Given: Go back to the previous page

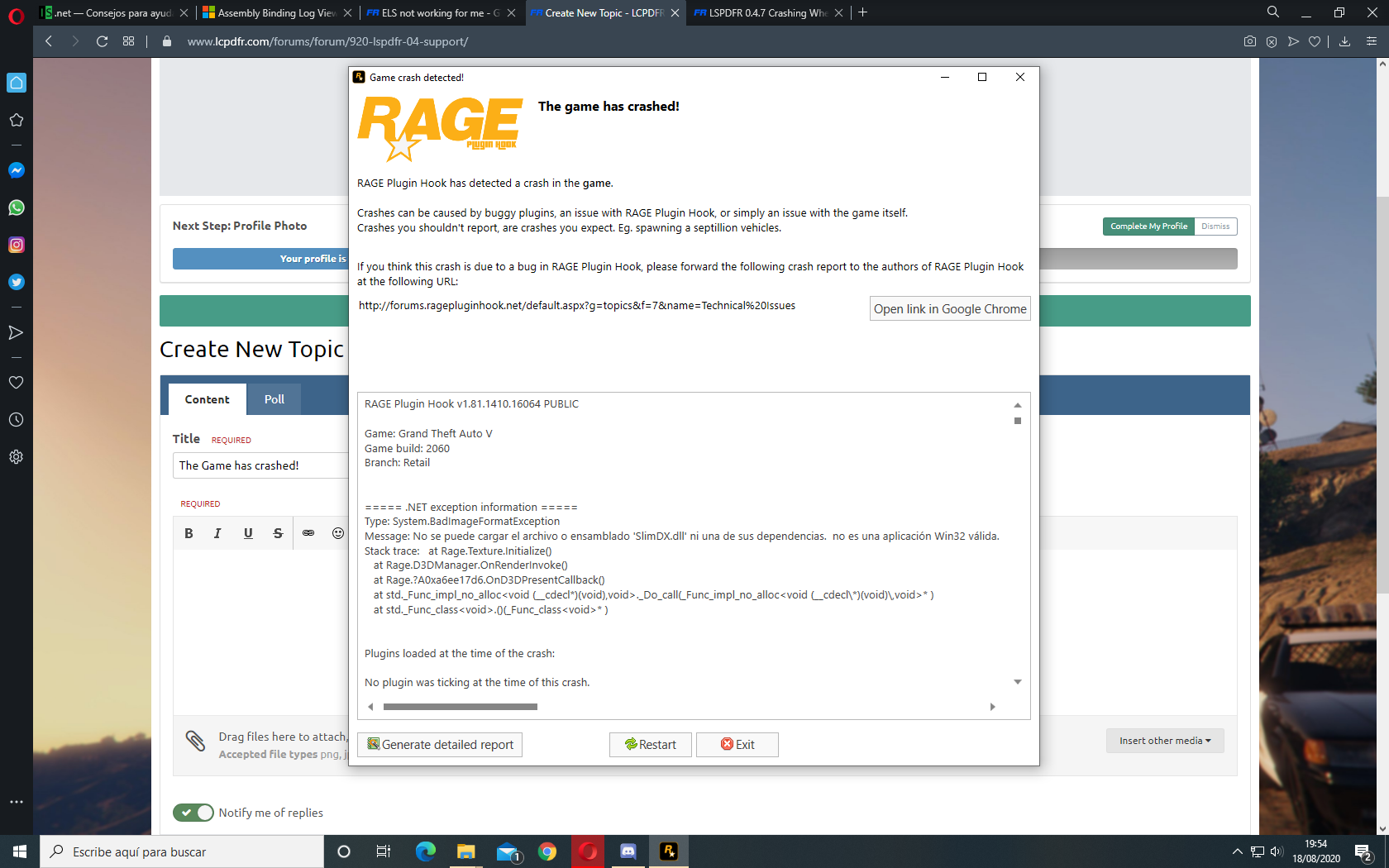Looking at the screenshot, I should point(49,41).
